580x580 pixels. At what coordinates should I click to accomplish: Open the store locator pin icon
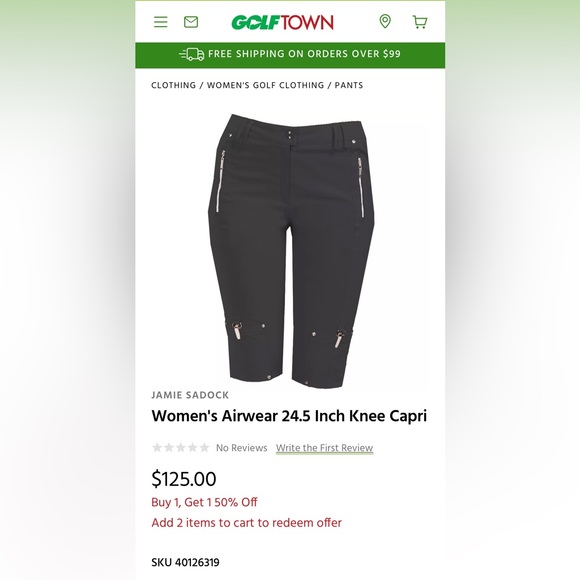(385, 21)
